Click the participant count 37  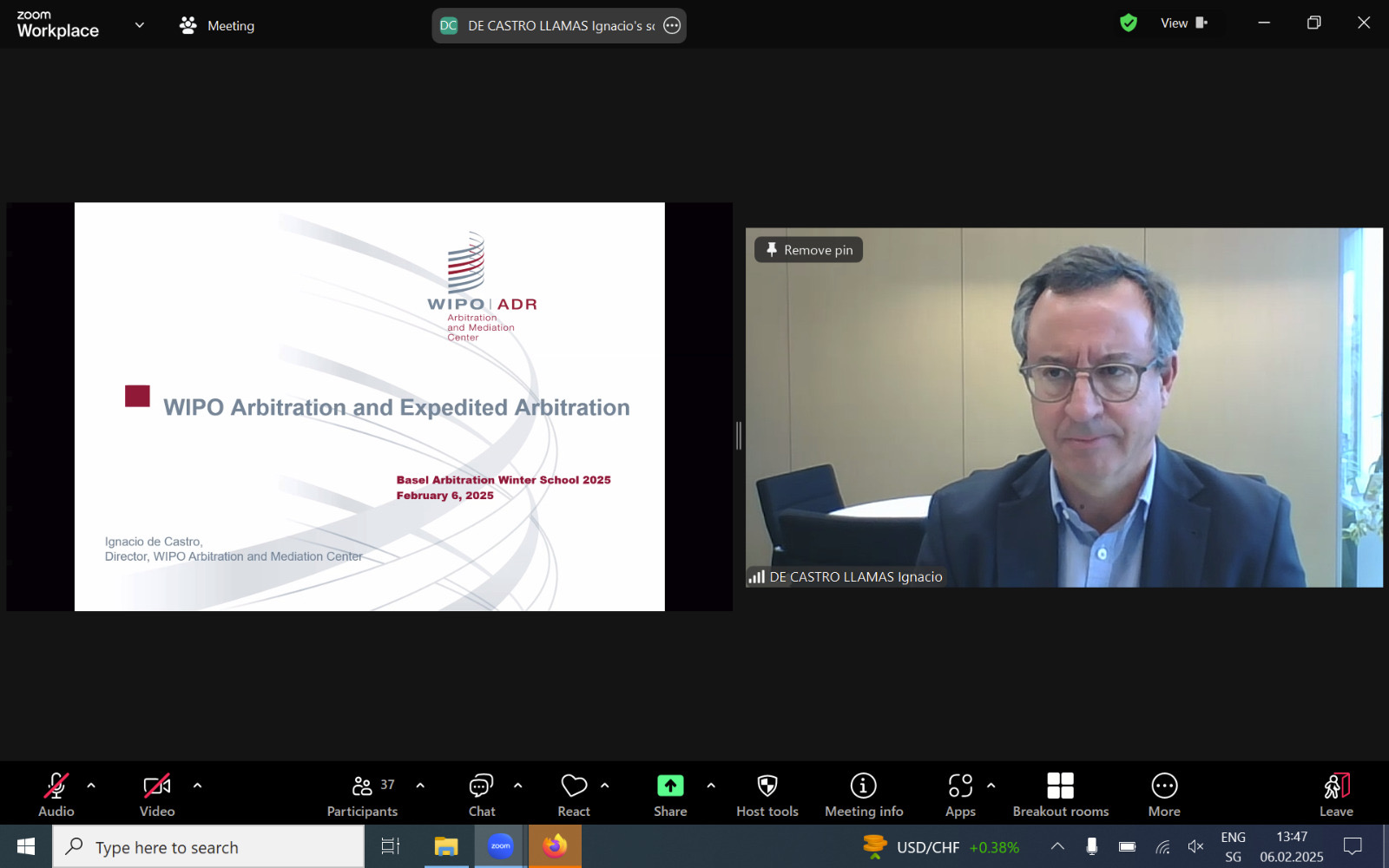[387, 785]
